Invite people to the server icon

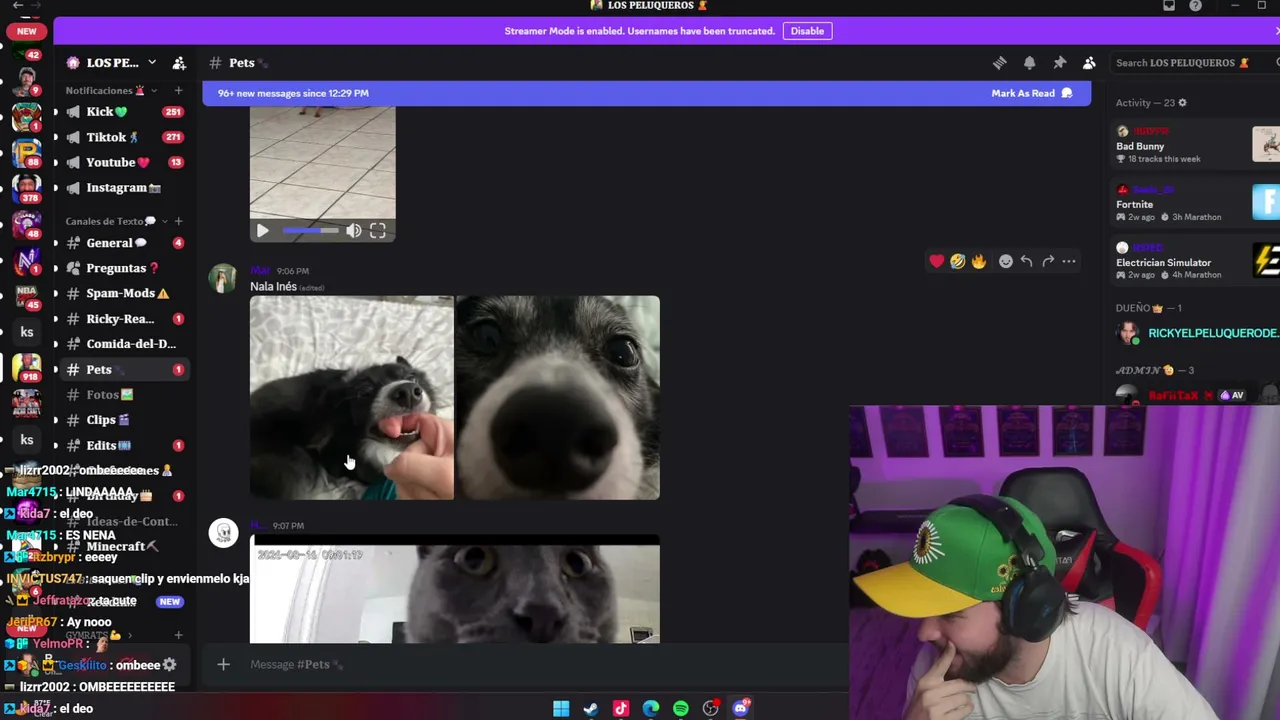coord(179,63)
